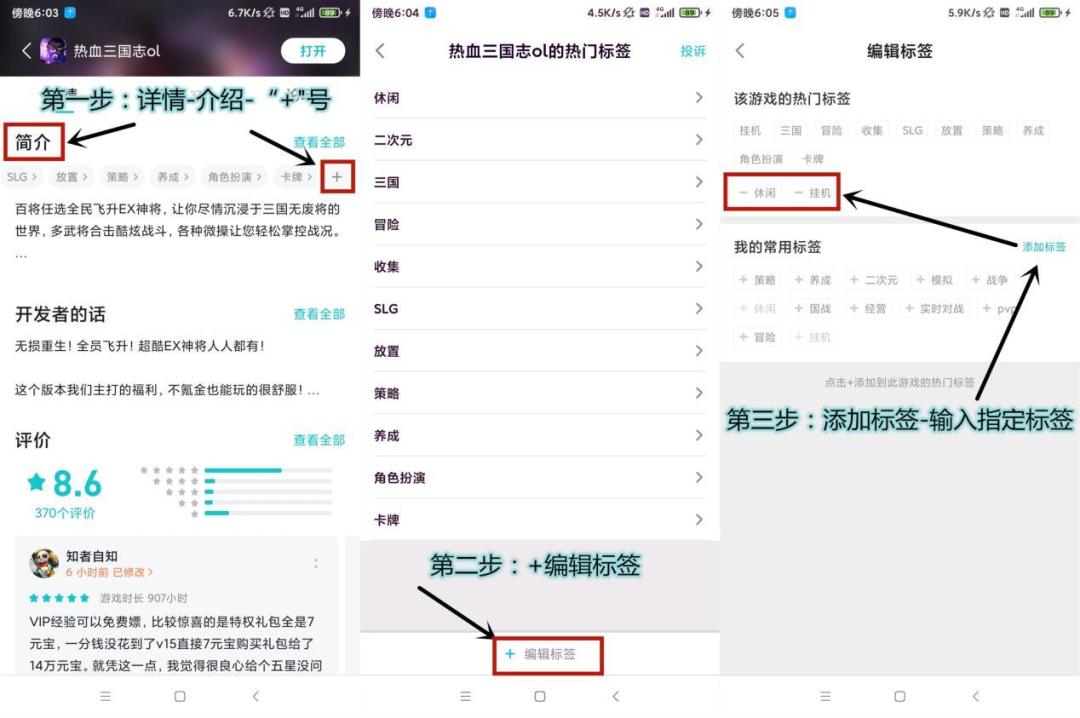Expand the 收集 row chevron in 热门标签 list
1080x718 pixels.
tap(699, 267)
